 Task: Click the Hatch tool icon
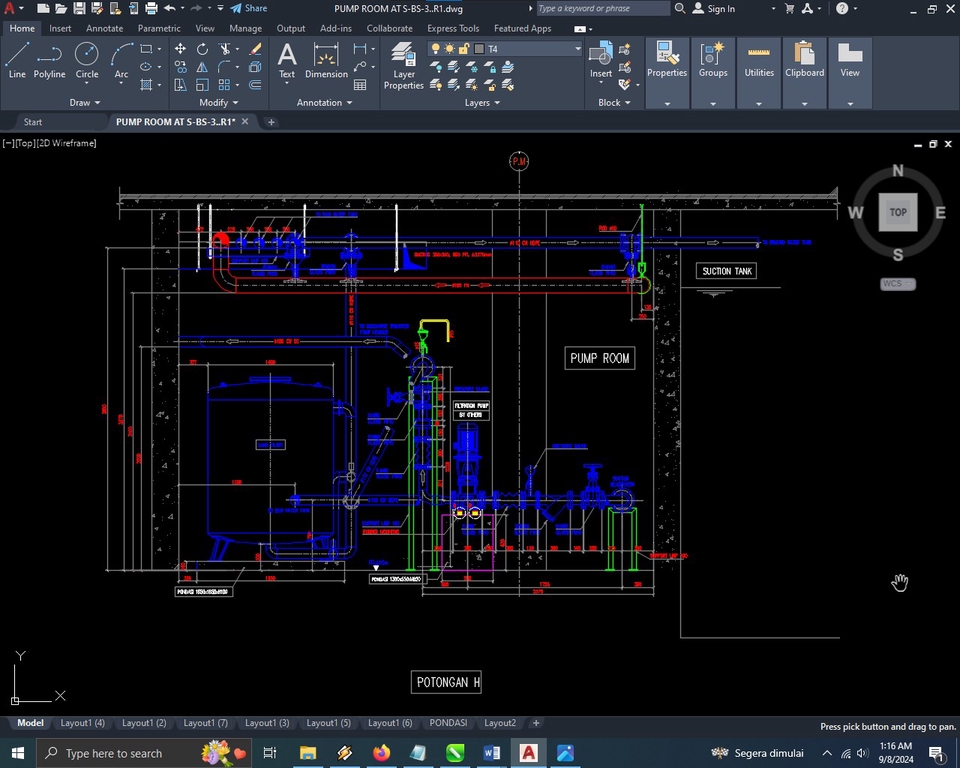(x=146, y=85)
